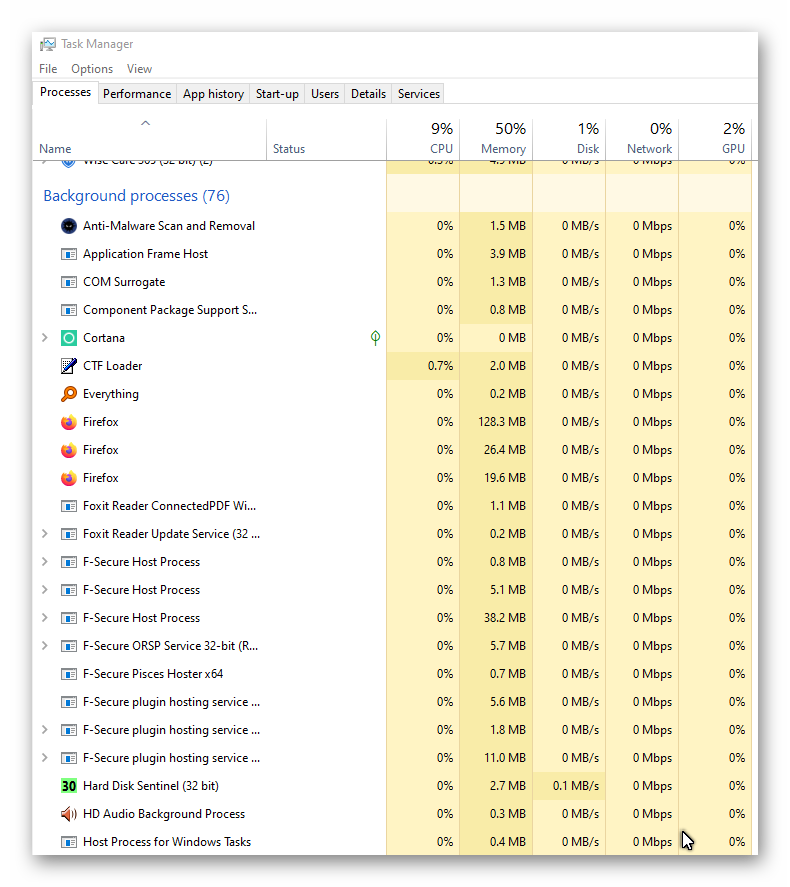Expand Foxit Reader Update Service entry
The image size is (790, 887).
(44, 534)
